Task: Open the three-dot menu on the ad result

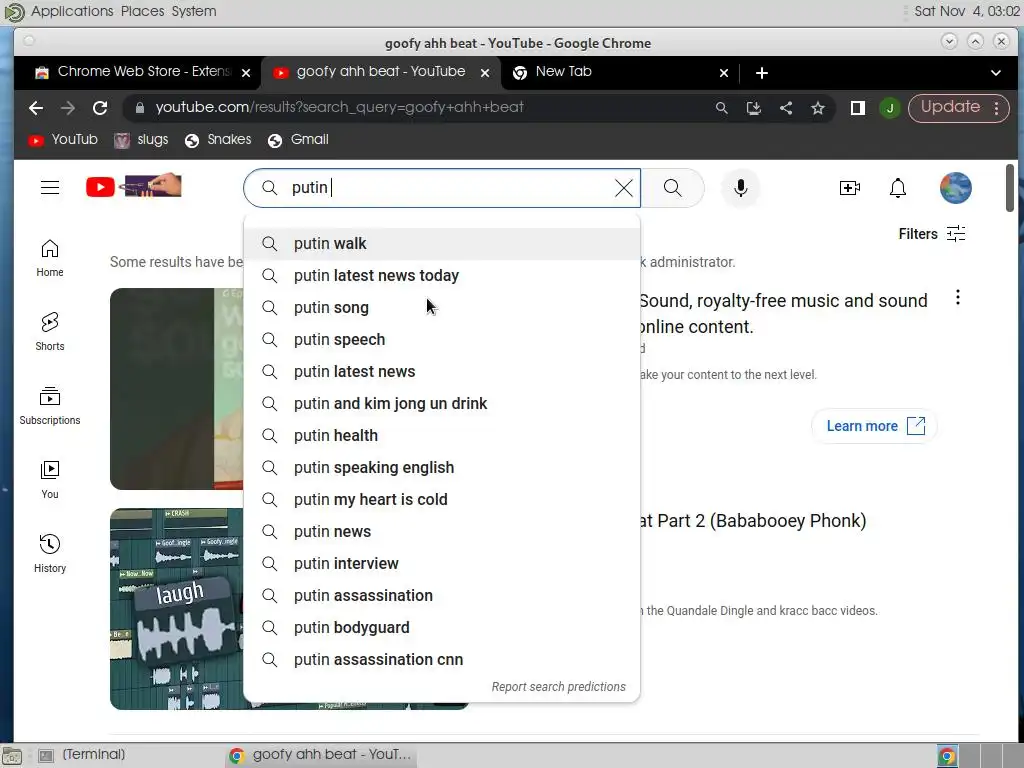Action: (x=957, y=298)
